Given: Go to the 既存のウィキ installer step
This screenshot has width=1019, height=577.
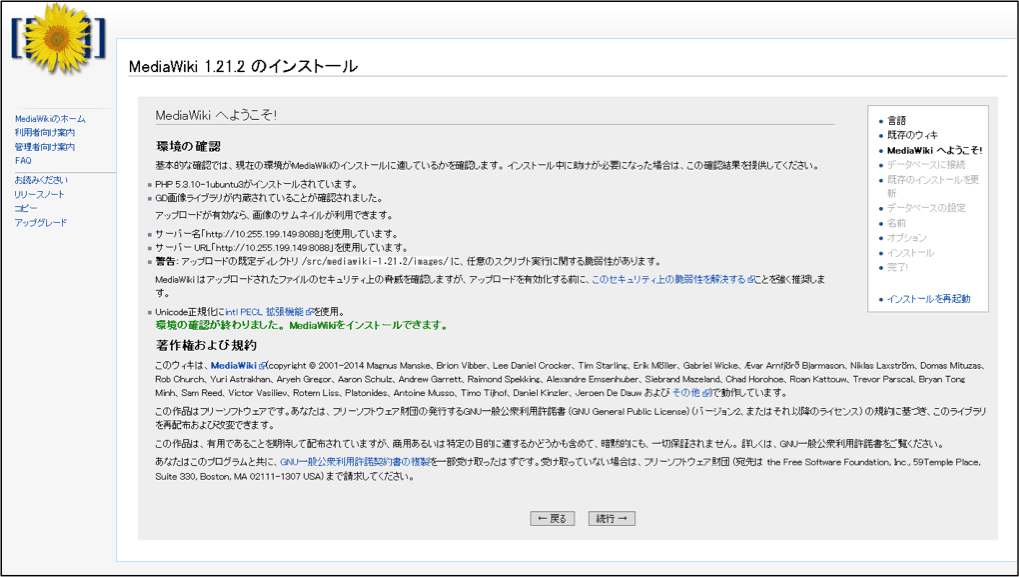Looking at the screenshot, I should 912,135.
